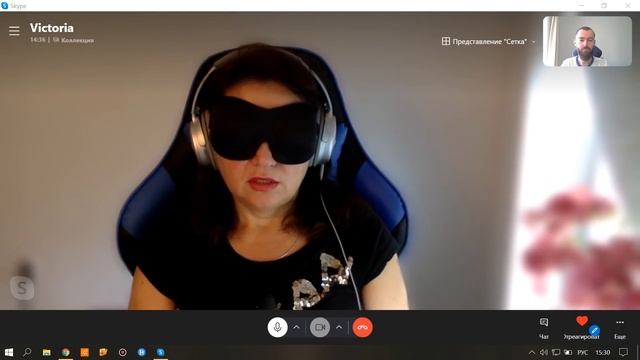The height and width of the screenshot is (360, 640).
Task: Expand camera options chevron
Action: click(339, 327)
